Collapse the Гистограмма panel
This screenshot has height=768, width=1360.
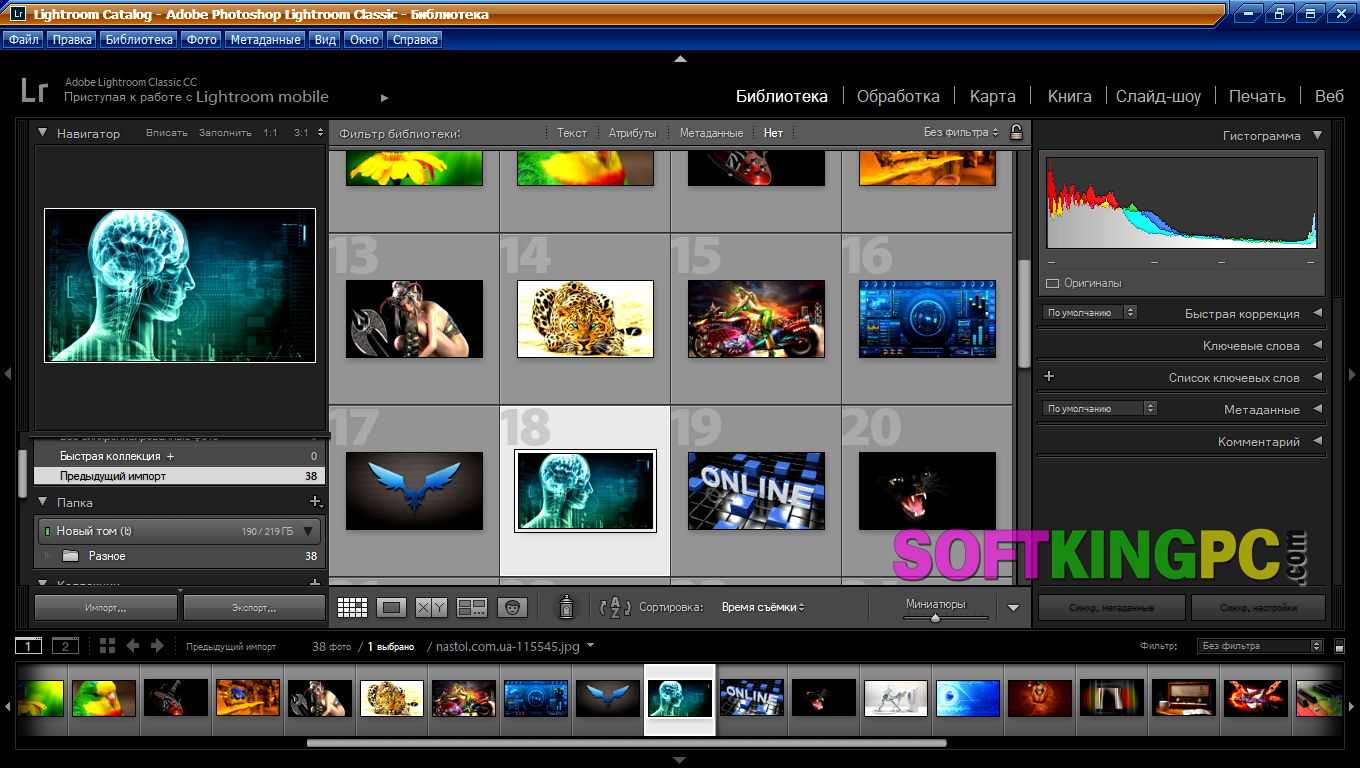1317,135
